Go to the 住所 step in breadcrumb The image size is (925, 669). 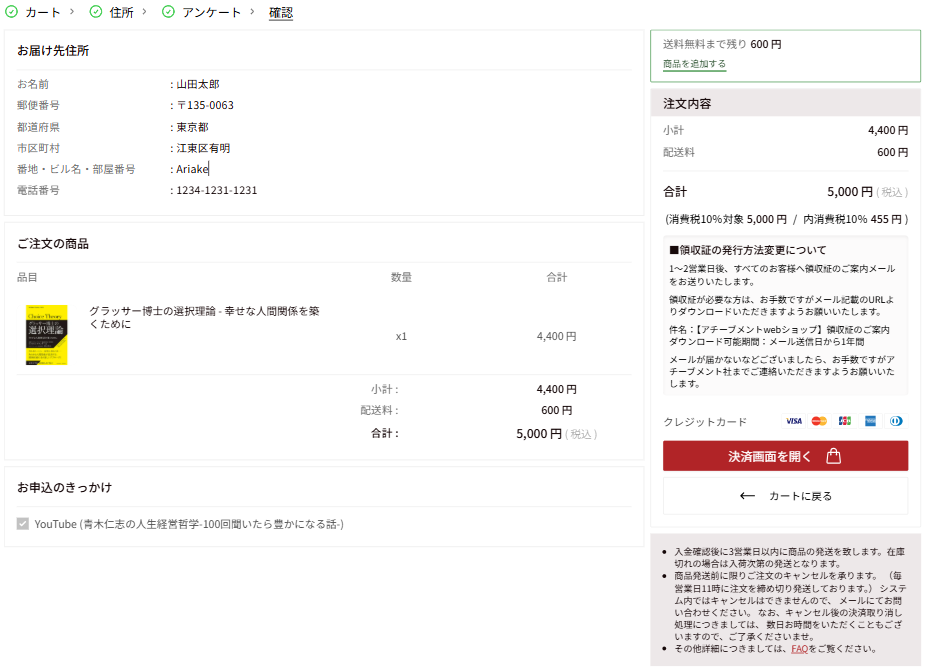tap(122, 12)
